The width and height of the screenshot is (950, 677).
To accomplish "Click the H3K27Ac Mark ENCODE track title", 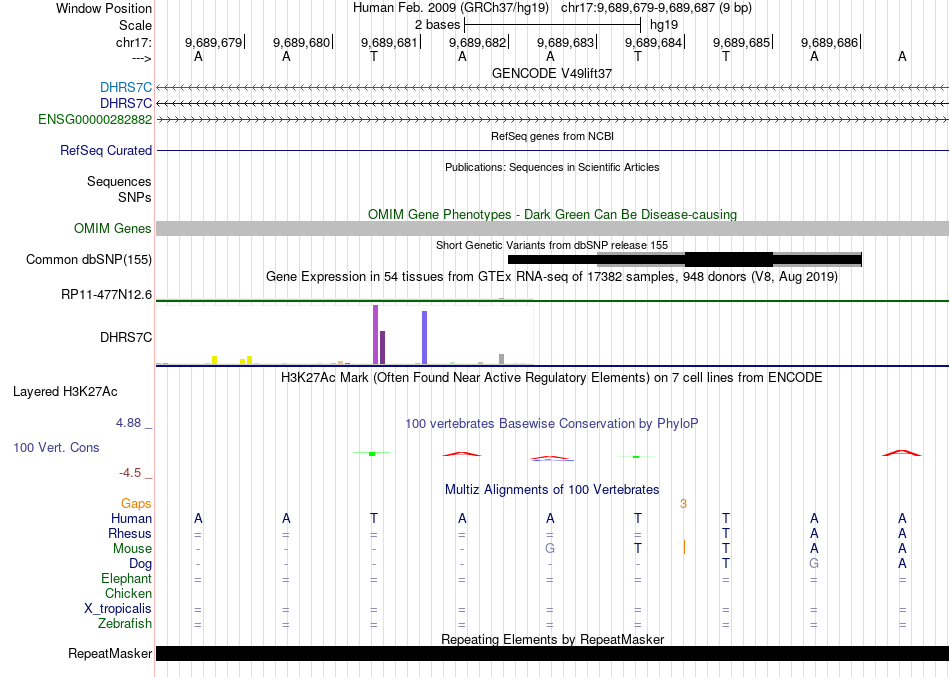I will [x=552, y=378].
